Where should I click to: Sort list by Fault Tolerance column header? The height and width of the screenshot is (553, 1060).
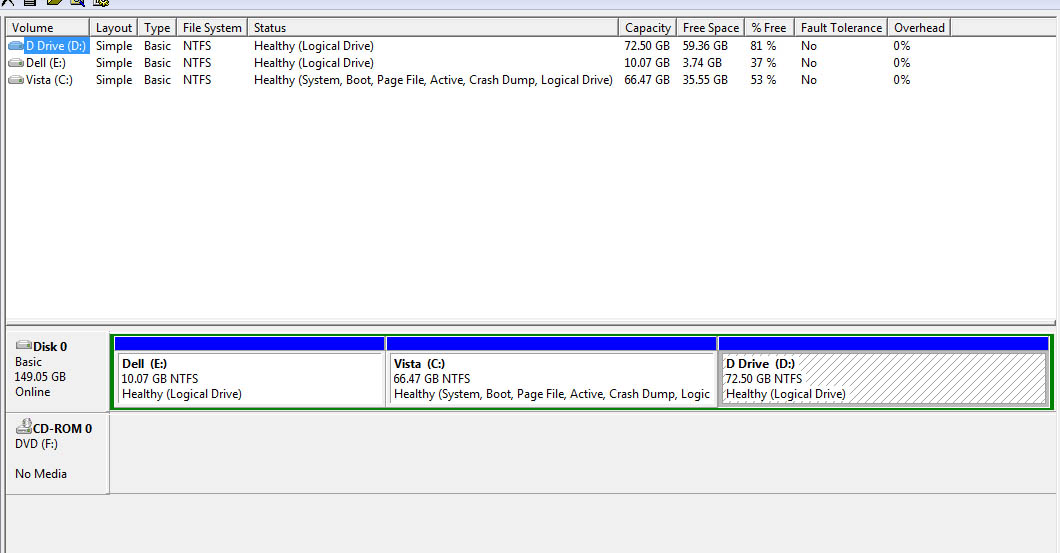(841, 28)
